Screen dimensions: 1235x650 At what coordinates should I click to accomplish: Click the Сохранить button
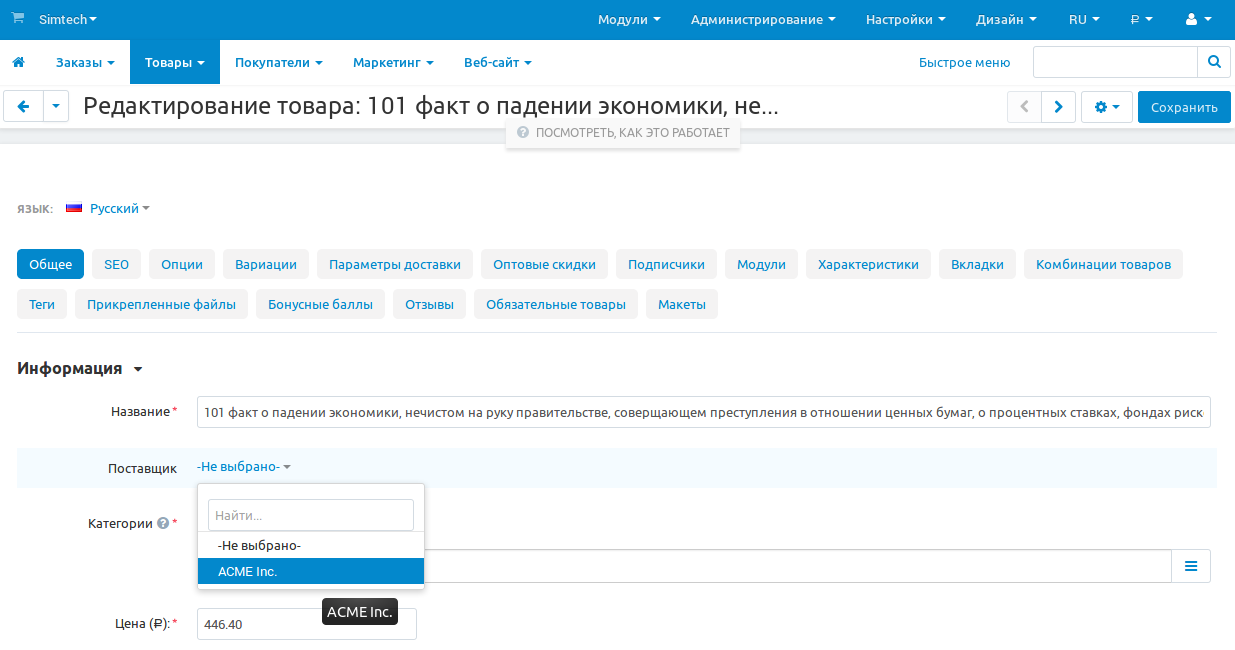[1183, 107]
